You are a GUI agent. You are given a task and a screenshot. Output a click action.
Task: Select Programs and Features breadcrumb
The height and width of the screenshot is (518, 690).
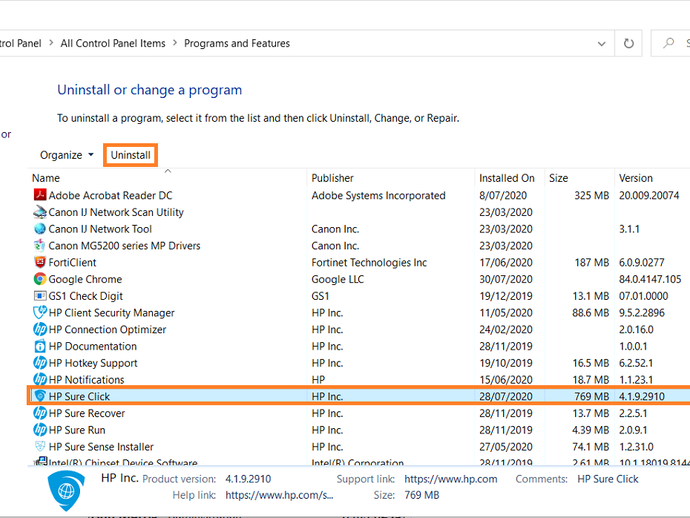[237, 44]
